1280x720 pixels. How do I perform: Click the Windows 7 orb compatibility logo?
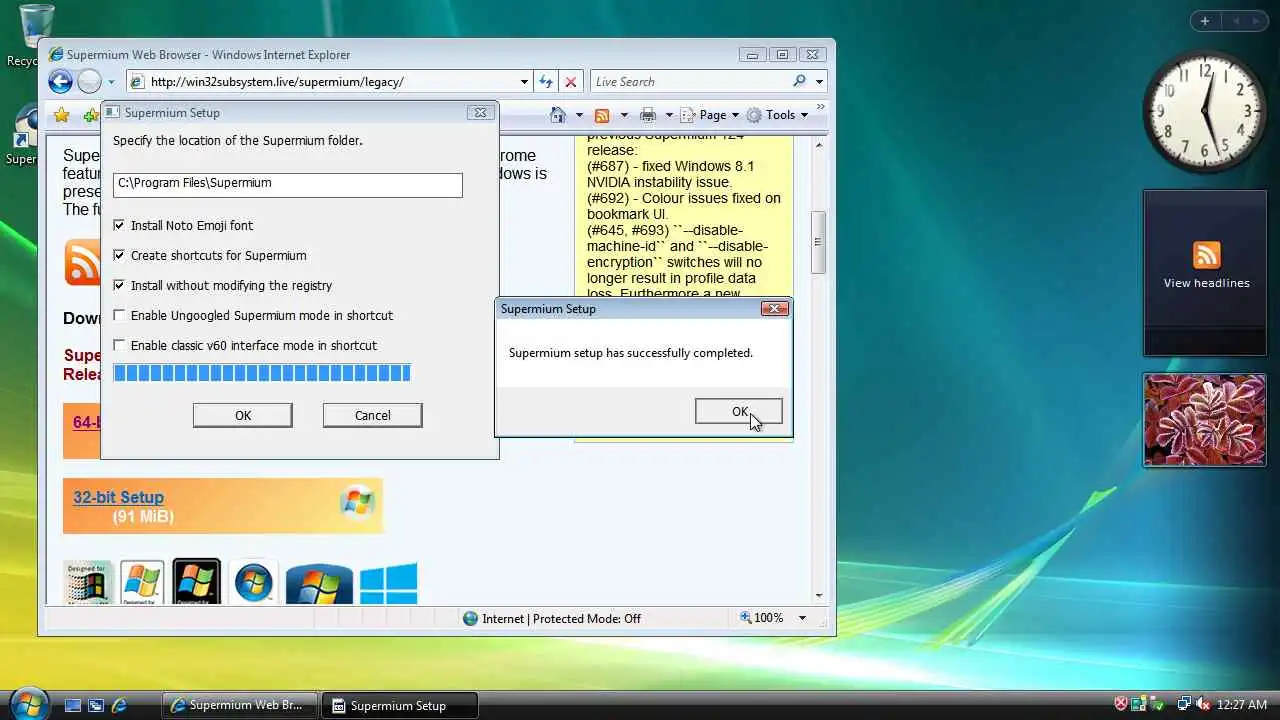click(x=254, y=582)
